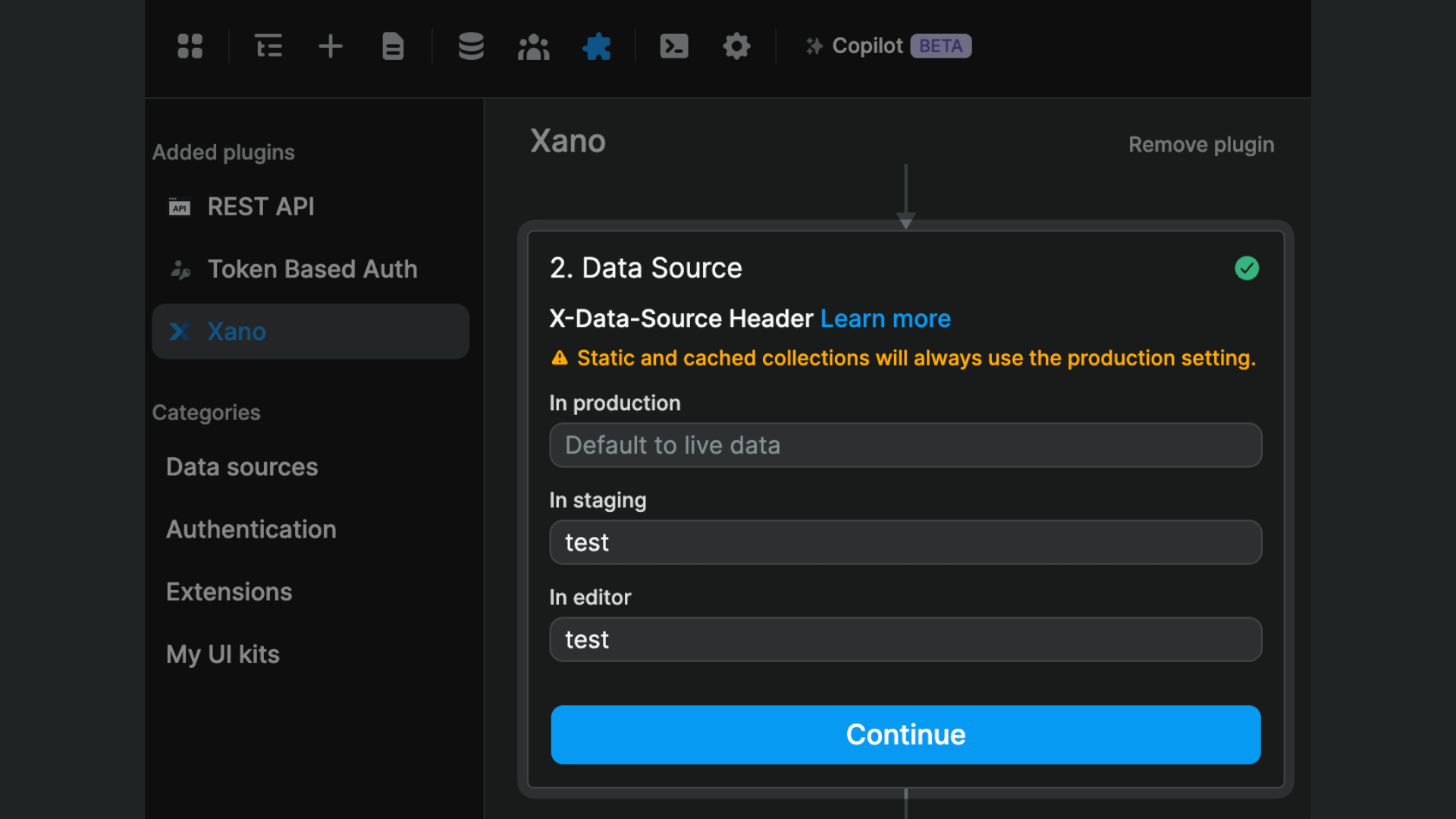Open the pages document icon
The image size is (1456, 819).
pyautogui.click(x=393, y=46)
